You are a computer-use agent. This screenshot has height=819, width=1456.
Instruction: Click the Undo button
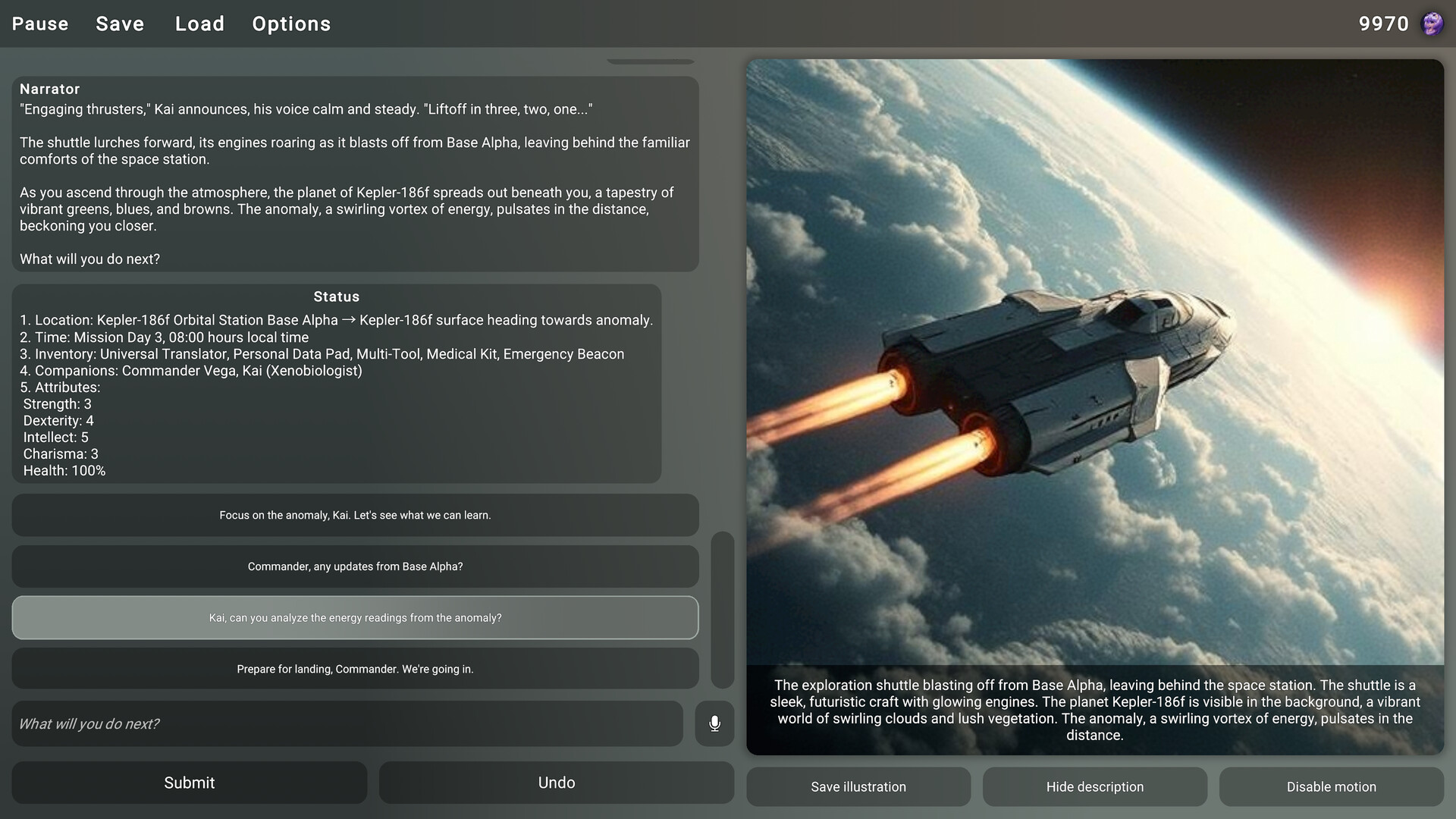click(x=556, y=783)
